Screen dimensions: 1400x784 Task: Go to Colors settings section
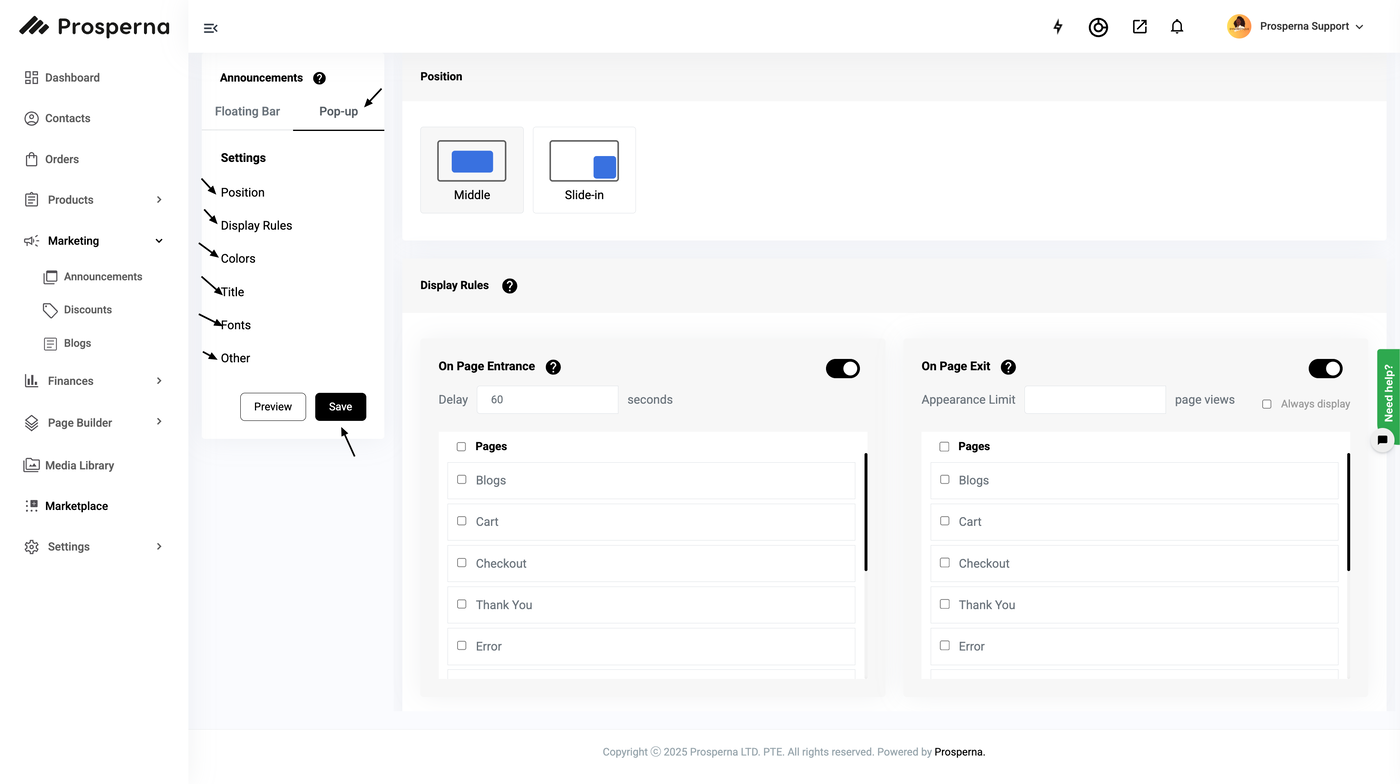pyautogui.click(x=238, y=258)
